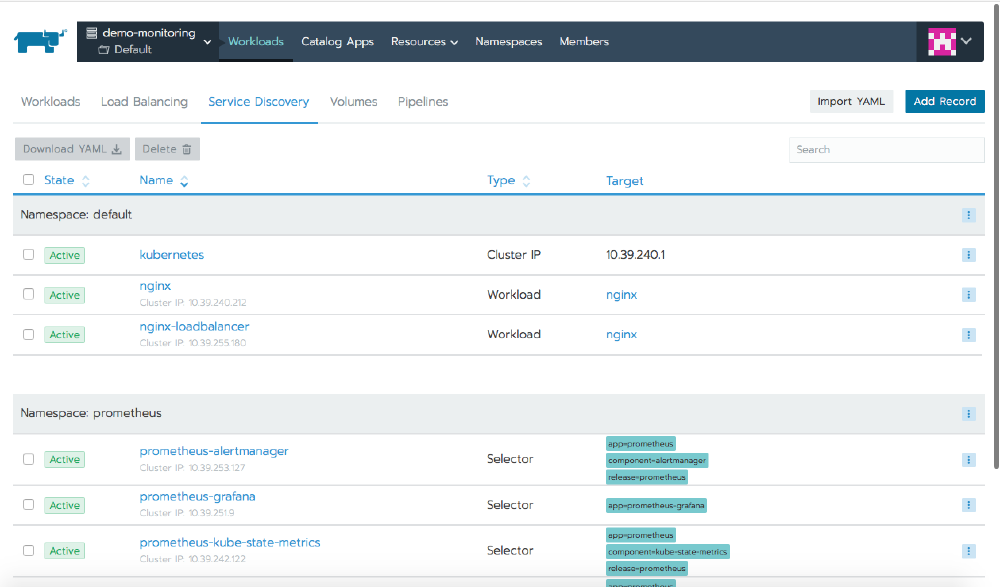Open the kebab menu on the default namespace header
This screenshot has width=1000, height=587.
(967, 214)
